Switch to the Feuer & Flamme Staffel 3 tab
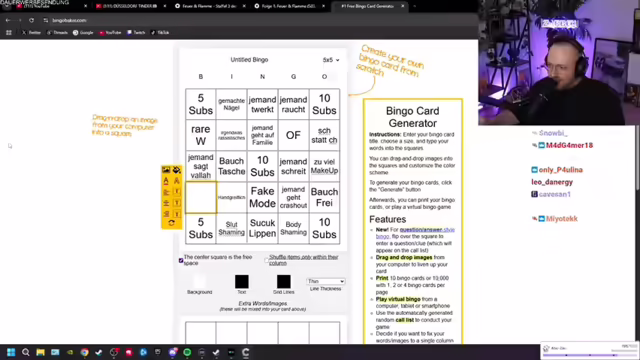The image size is (640, 360). (x=209, y=6)
